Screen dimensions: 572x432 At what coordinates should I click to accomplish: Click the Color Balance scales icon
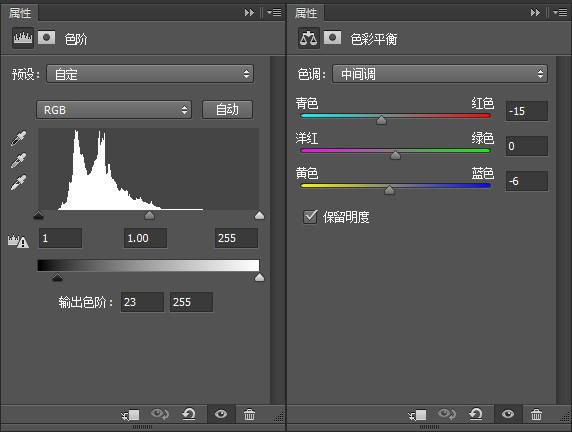pyautogui.click(x=309, y=38)
